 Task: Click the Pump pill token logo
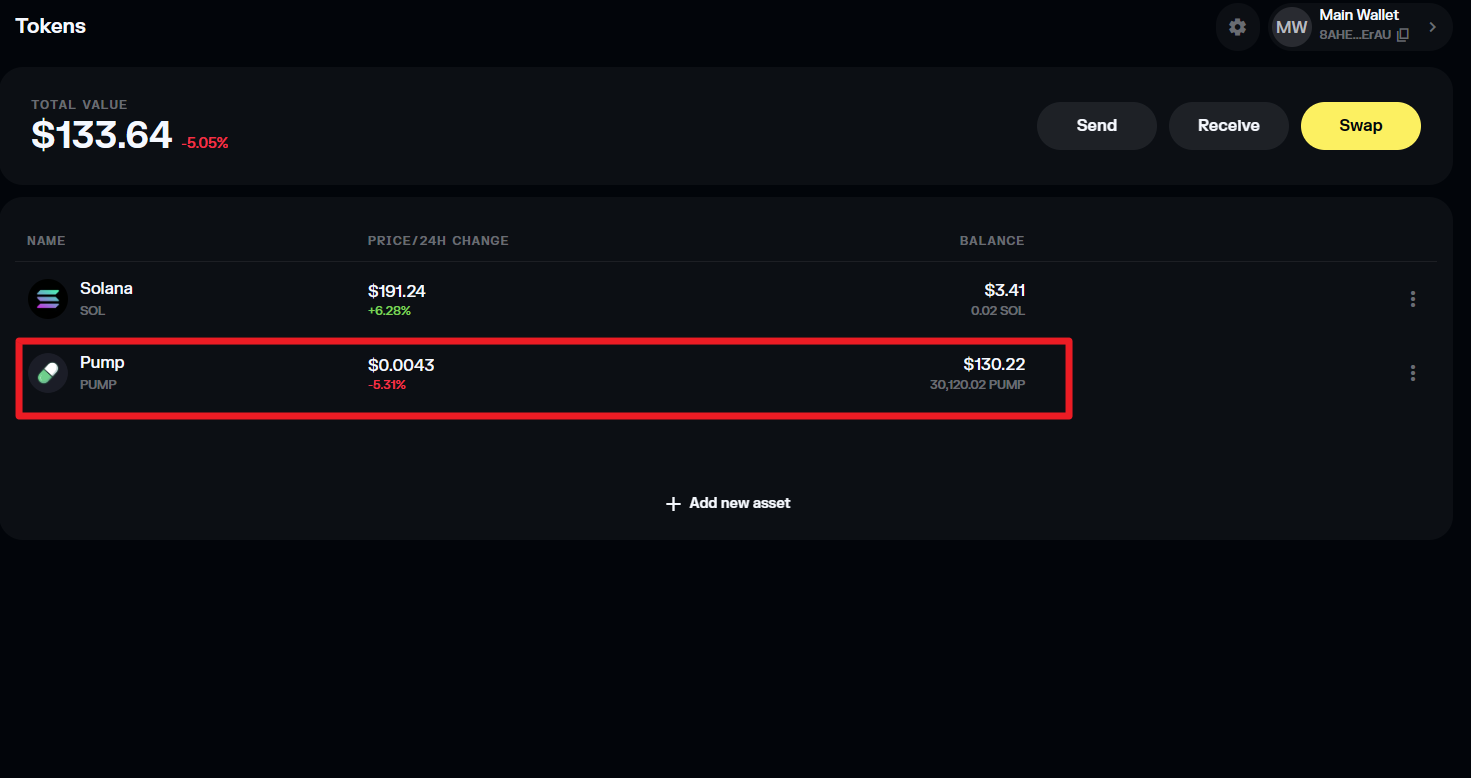click(x=47, y=373)
